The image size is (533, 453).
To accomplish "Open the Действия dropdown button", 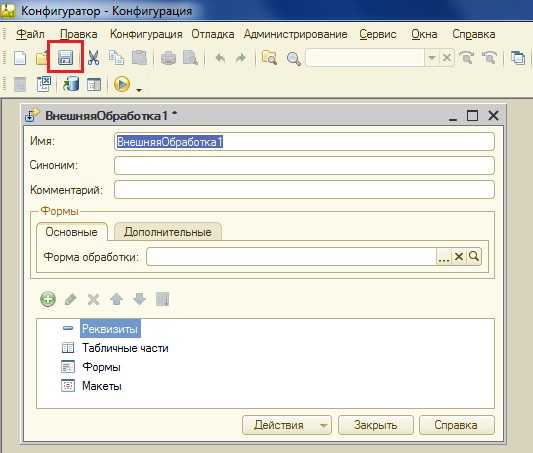I will [x=287, y=425].
